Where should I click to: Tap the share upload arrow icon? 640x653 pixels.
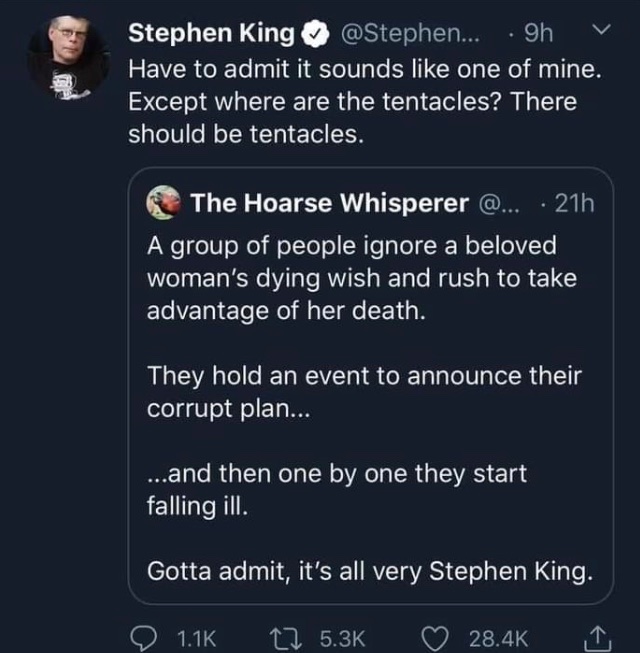pos(597,635)
